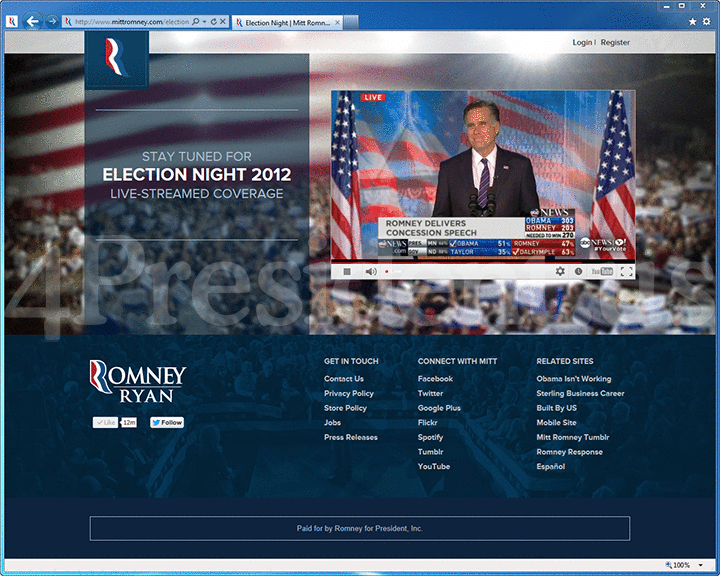The height and width of the screenshot is (576, 720).
Task: Go back with the browser back arrow
Action: (32, 21)
